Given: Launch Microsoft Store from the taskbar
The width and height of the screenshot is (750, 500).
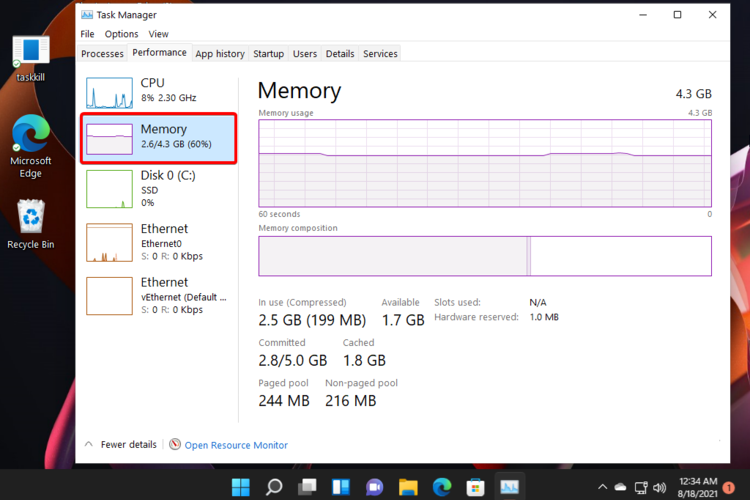Looking at the screenshot, I should pos(476,487).
